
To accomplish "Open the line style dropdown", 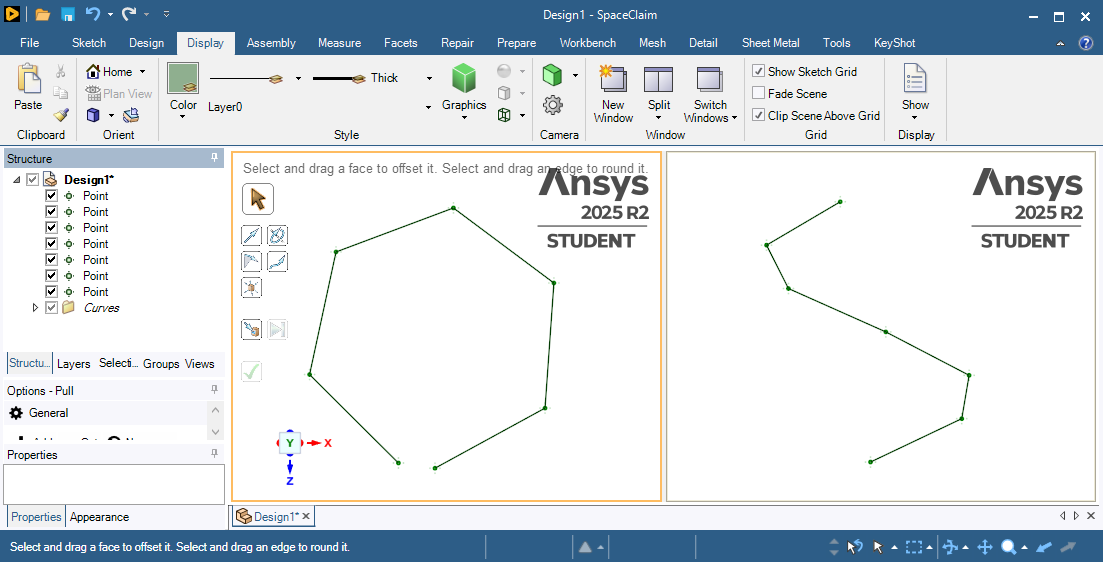I will [298, 78].
